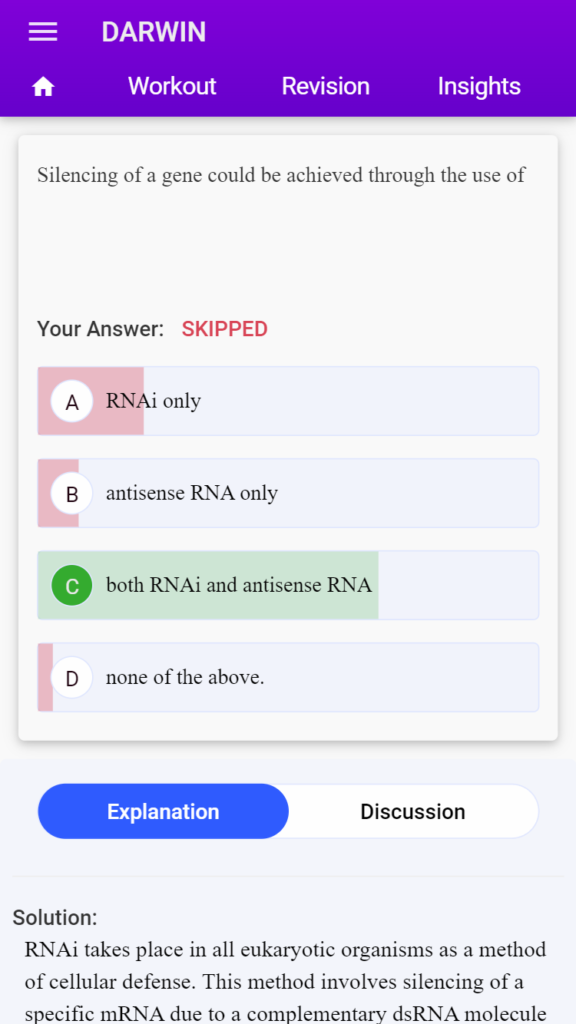Click the green option C circle
Image resolution: width=576 pixels, height=1024 pixels.
pos(72,586)
